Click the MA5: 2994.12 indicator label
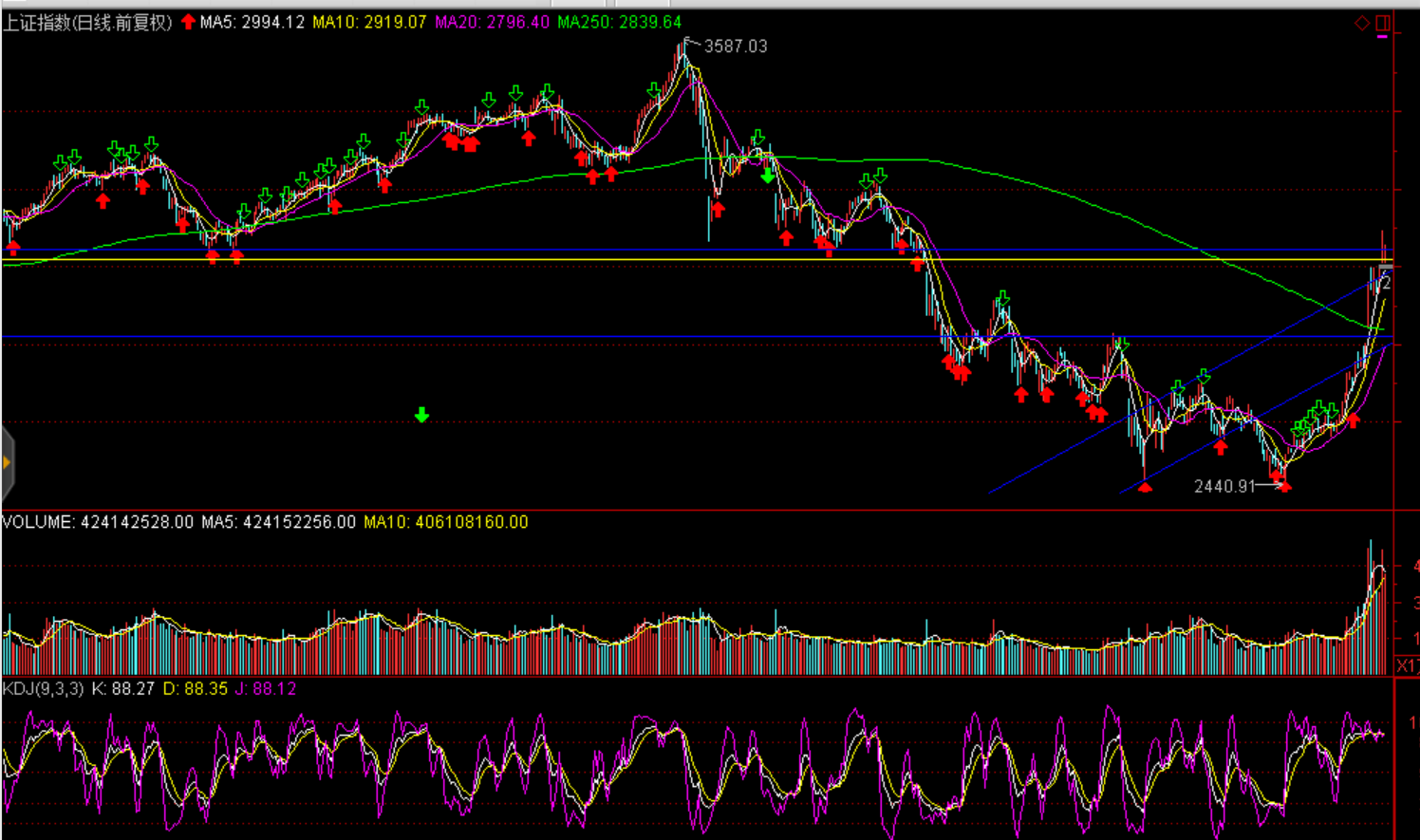 point(252,22)
